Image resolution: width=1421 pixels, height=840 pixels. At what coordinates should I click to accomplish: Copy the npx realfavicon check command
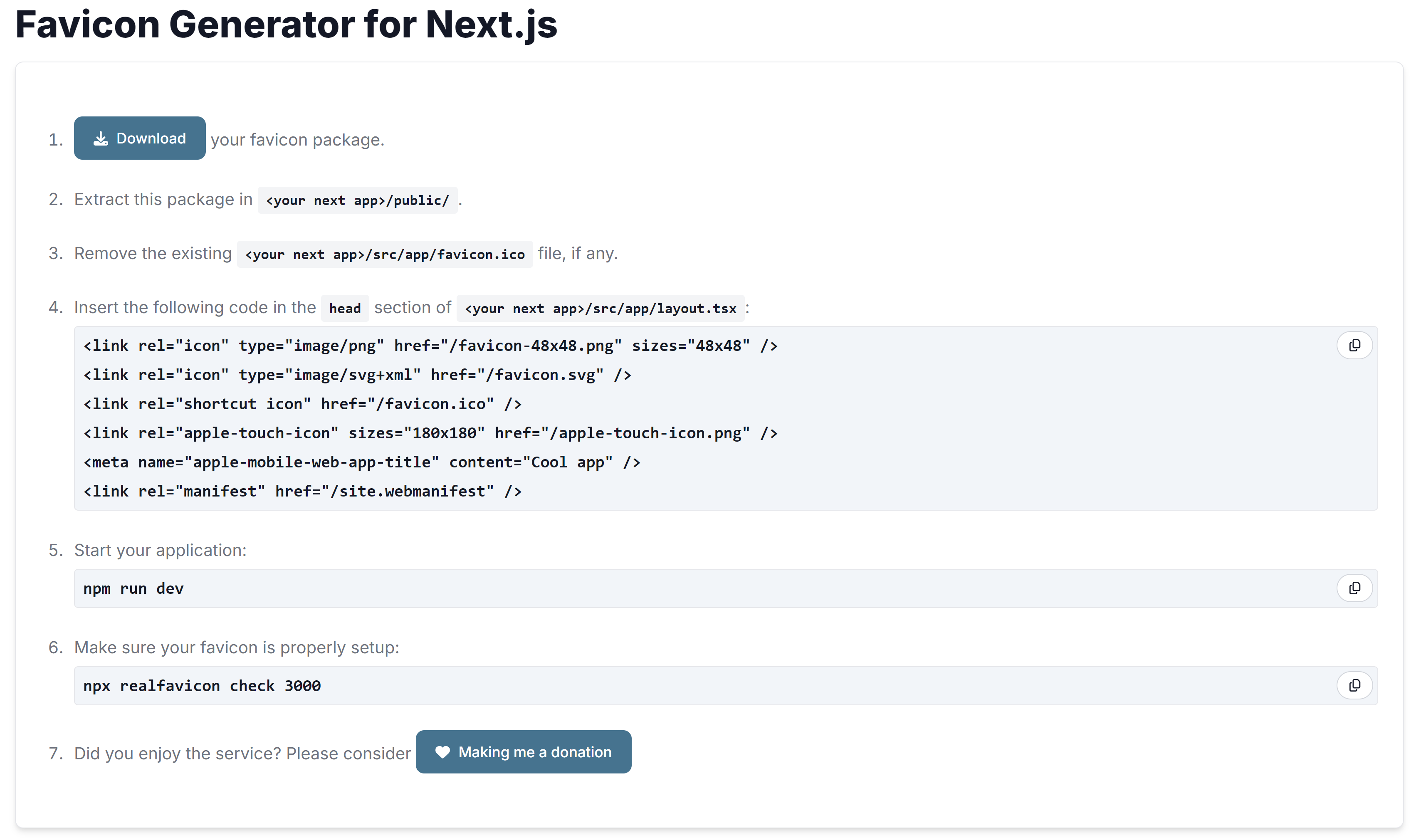(x=1354, y=685)
